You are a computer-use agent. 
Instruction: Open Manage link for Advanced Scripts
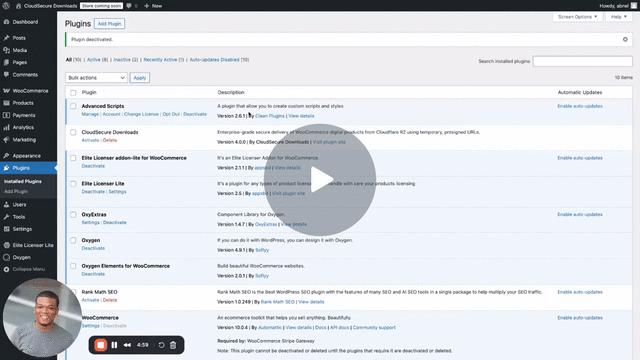pos(90,114)
